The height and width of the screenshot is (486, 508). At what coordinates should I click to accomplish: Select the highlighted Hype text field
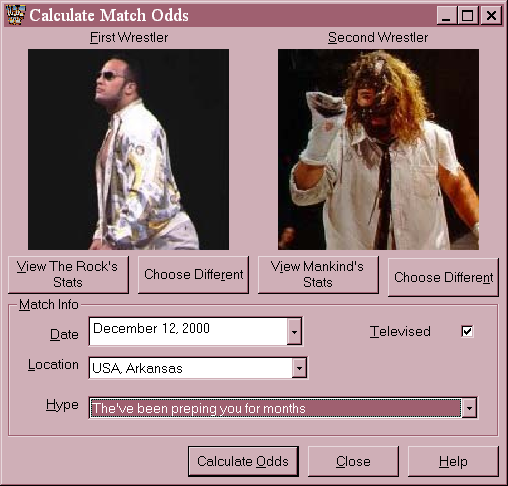pos(276,408)
